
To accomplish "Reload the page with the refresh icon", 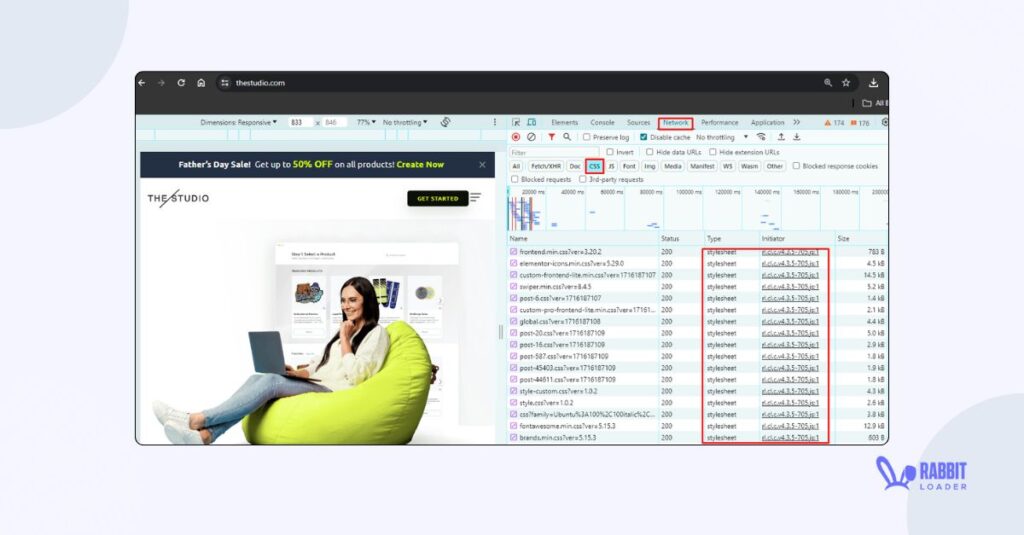I will [x=181, y=83].
